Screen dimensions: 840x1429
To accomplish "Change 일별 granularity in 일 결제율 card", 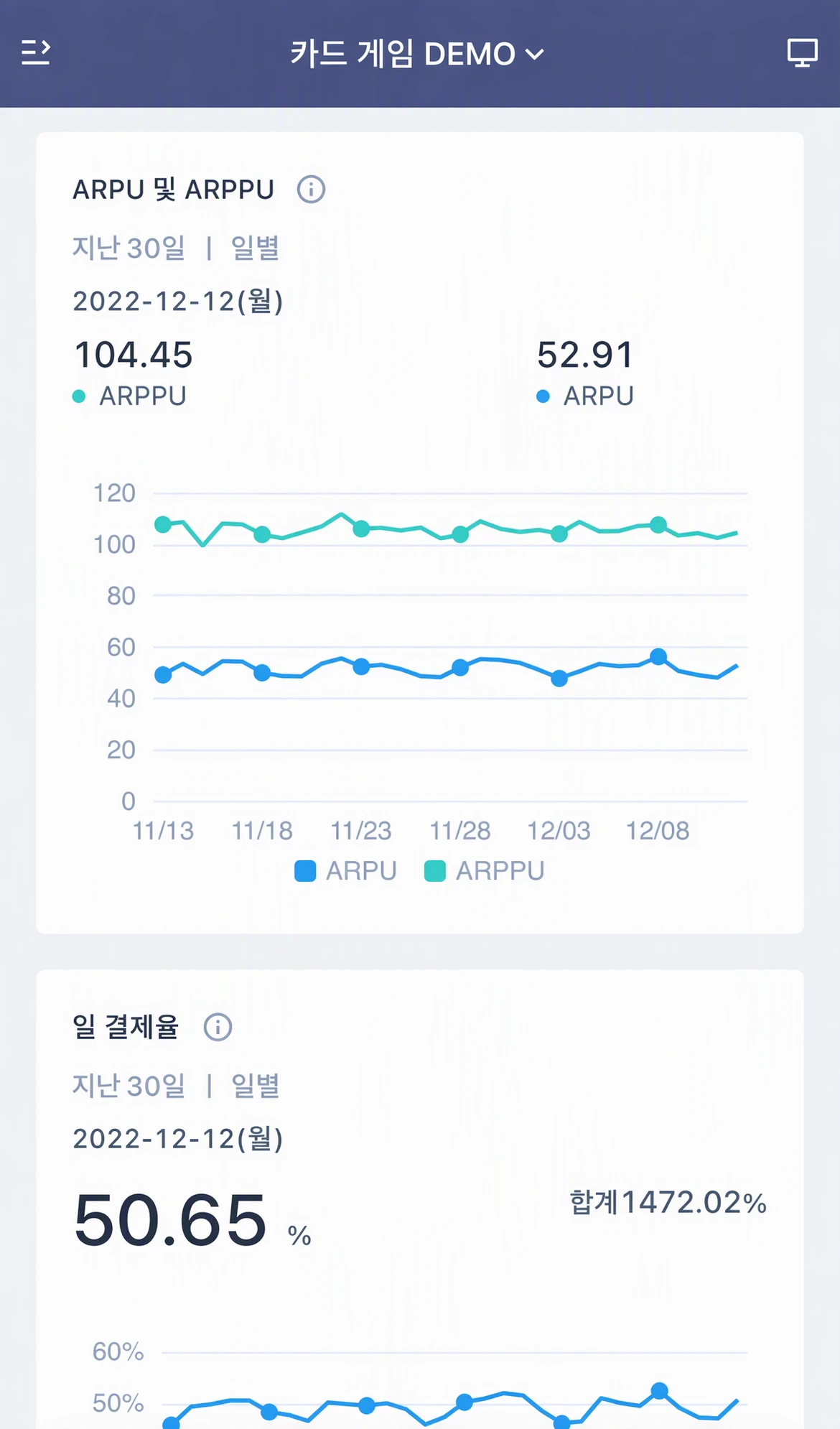I will click(255, 1086).
